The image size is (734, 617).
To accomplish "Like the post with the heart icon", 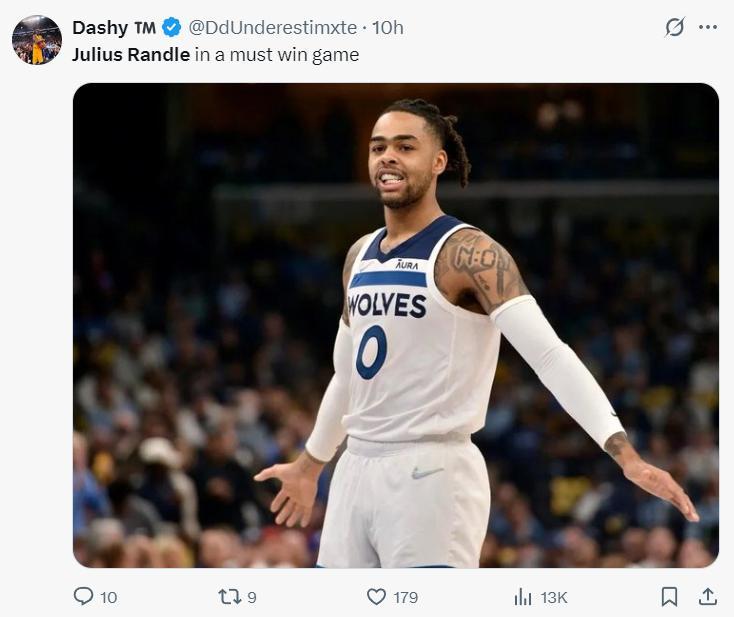I will coord(376,596).
